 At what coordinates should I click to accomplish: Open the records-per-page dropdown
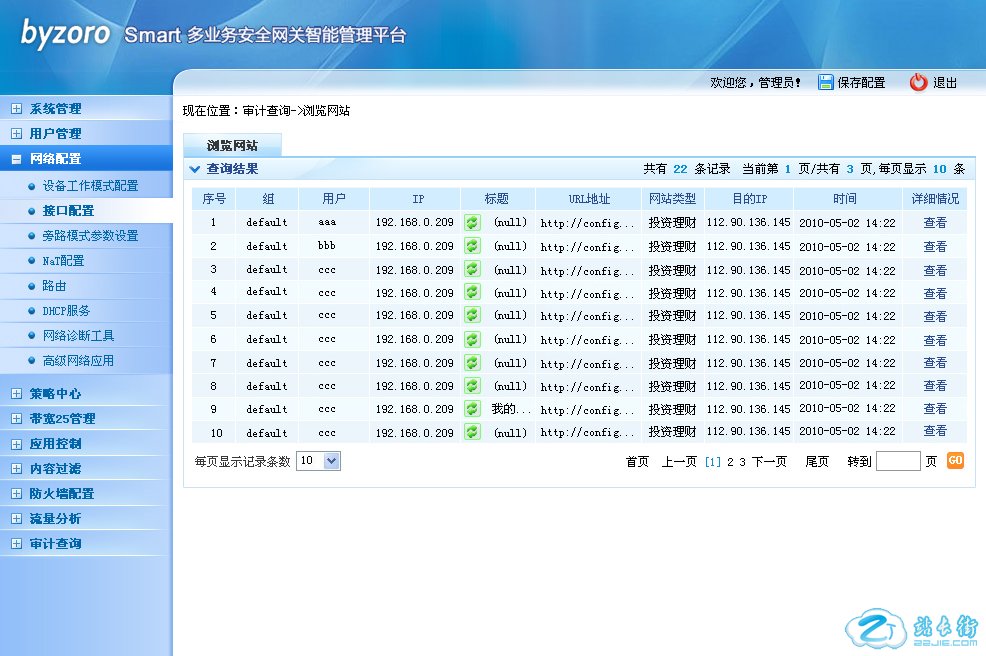tap(319, 461)
